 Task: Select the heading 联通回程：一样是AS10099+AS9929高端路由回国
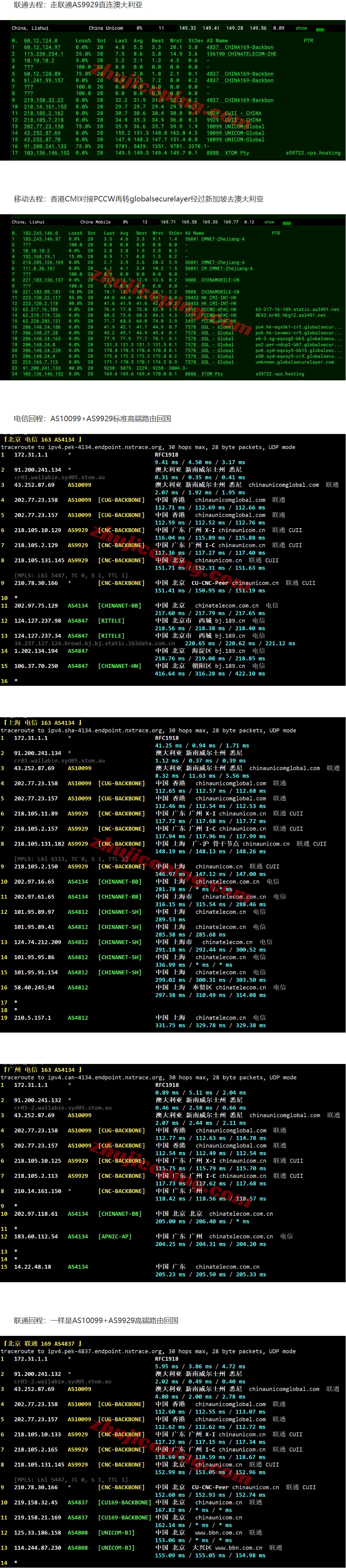click(96, 1321)
